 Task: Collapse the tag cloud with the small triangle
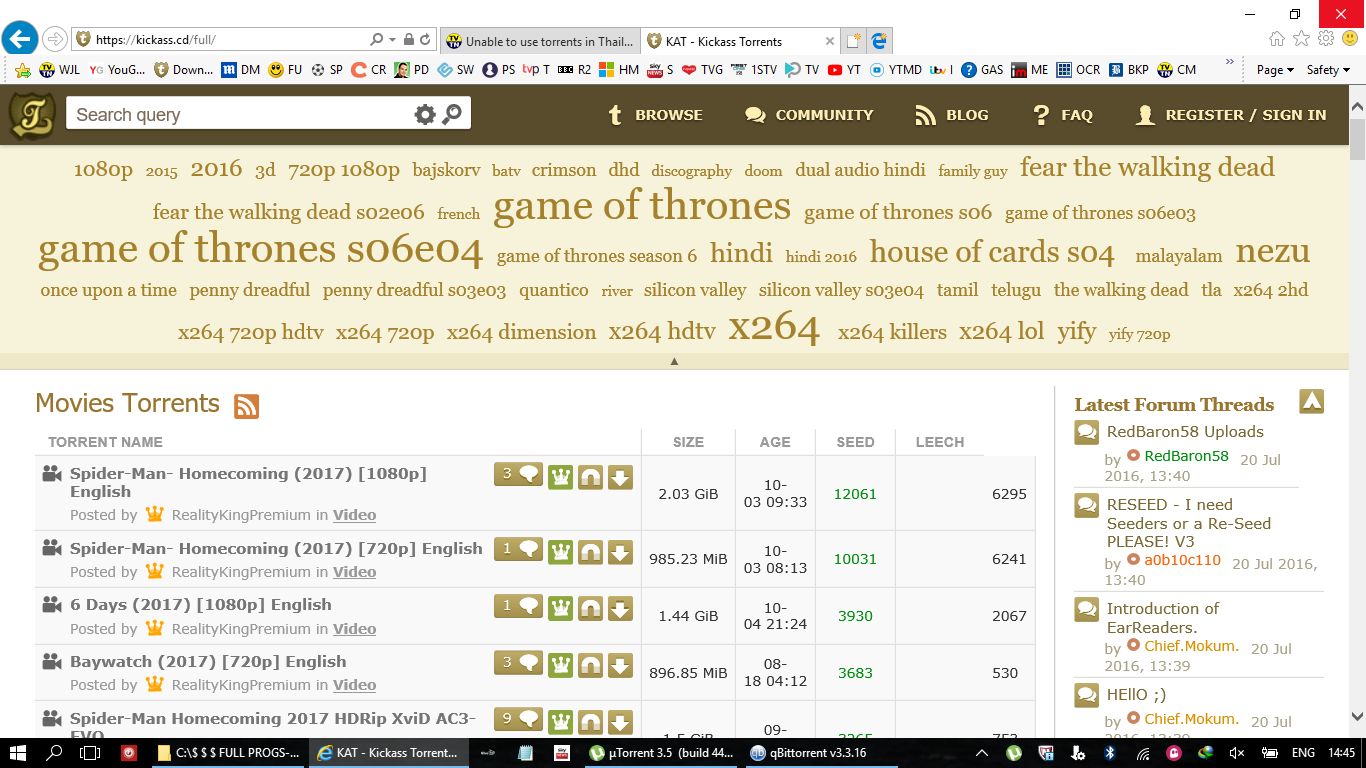[x=674, y=361]
